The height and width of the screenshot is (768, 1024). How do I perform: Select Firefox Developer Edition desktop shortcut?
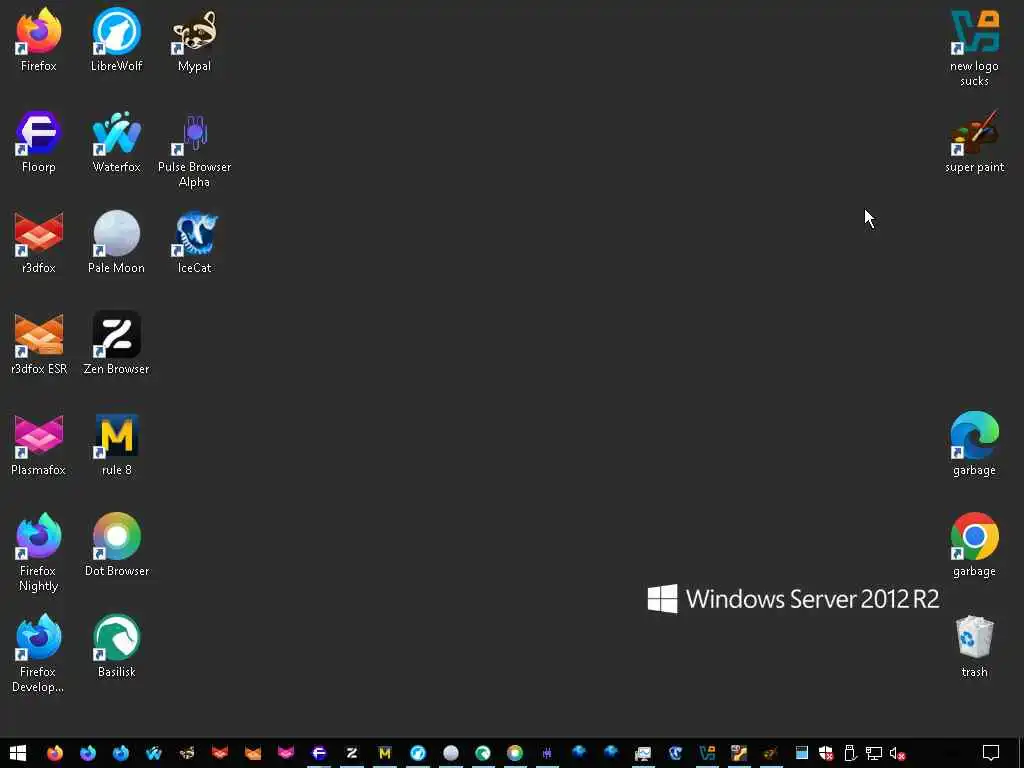[x=39, y=654]
